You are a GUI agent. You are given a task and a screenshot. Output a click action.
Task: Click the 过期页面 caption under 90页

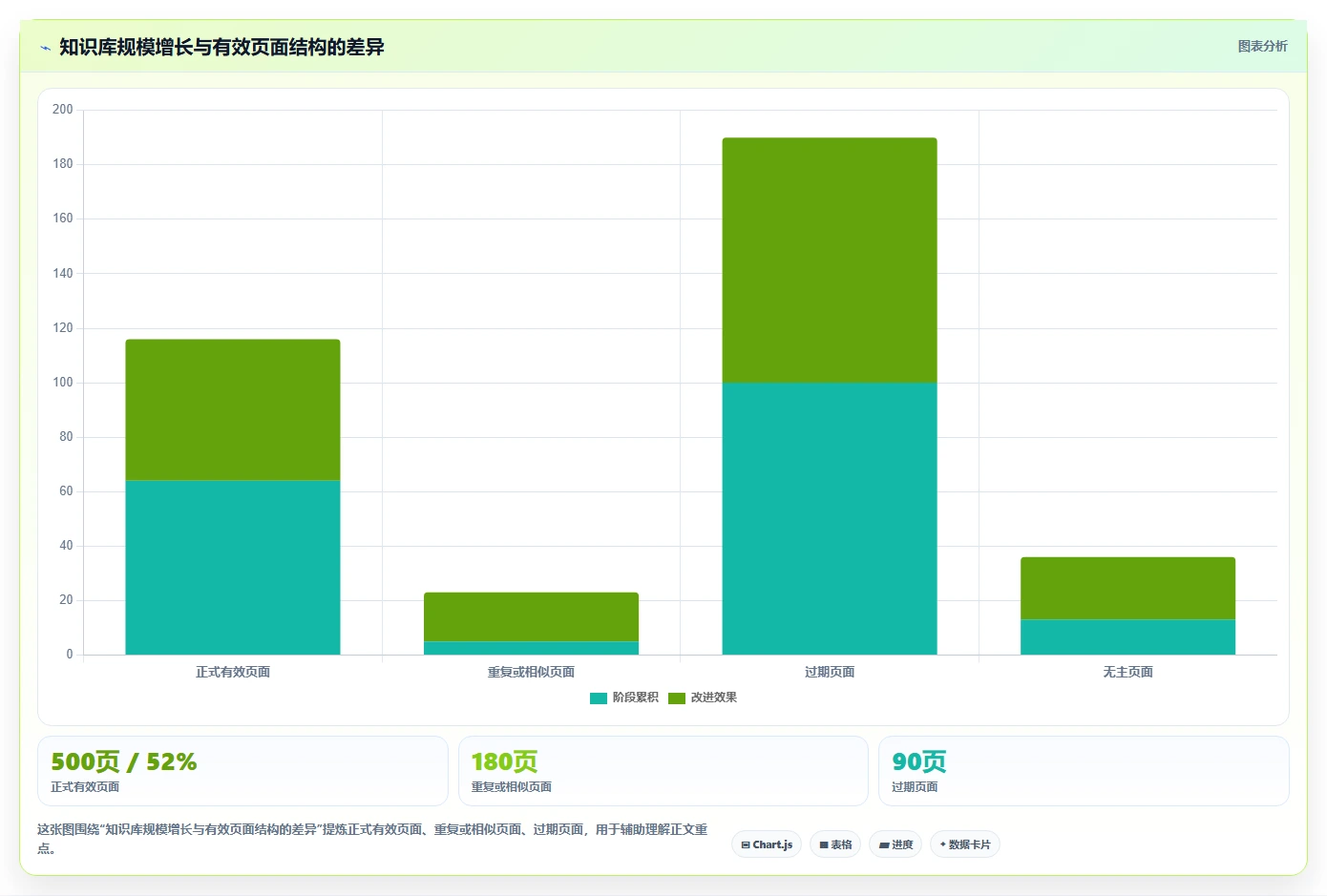coord(915,787)
